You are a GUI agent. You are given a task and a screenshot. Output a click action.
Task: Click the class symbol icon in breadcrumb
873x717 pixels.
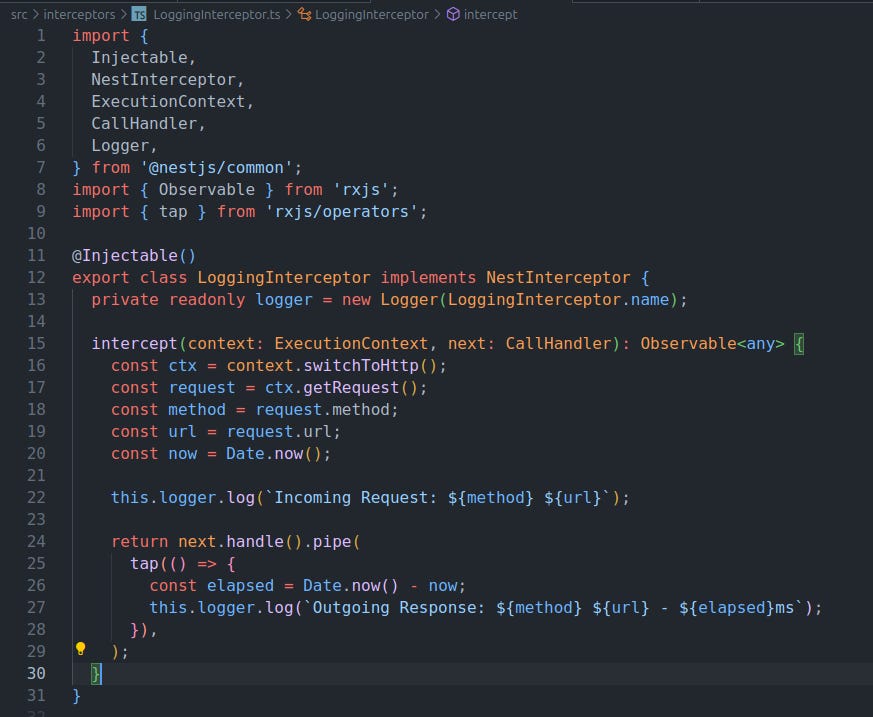click(305, 14)
